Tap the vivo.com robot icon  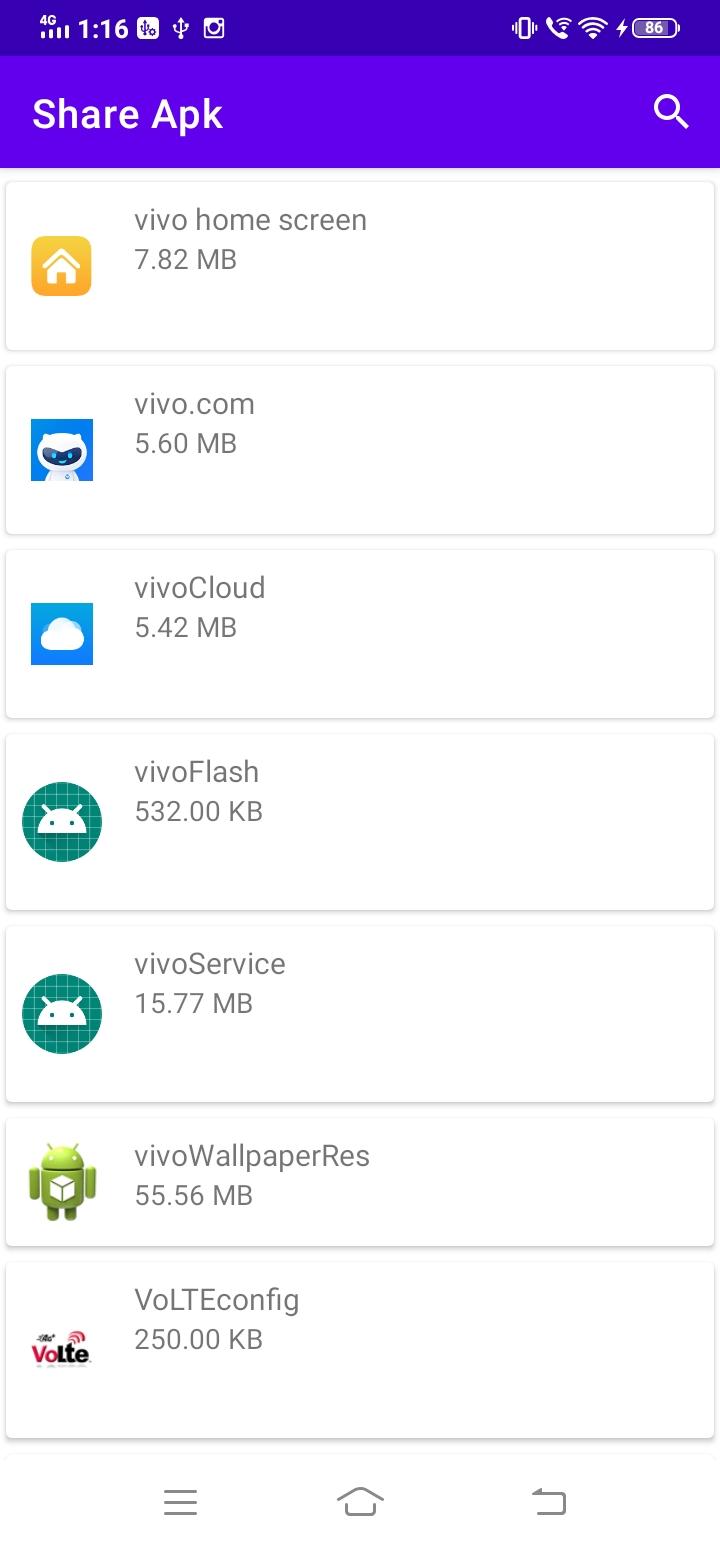click(x=62, y=450)
